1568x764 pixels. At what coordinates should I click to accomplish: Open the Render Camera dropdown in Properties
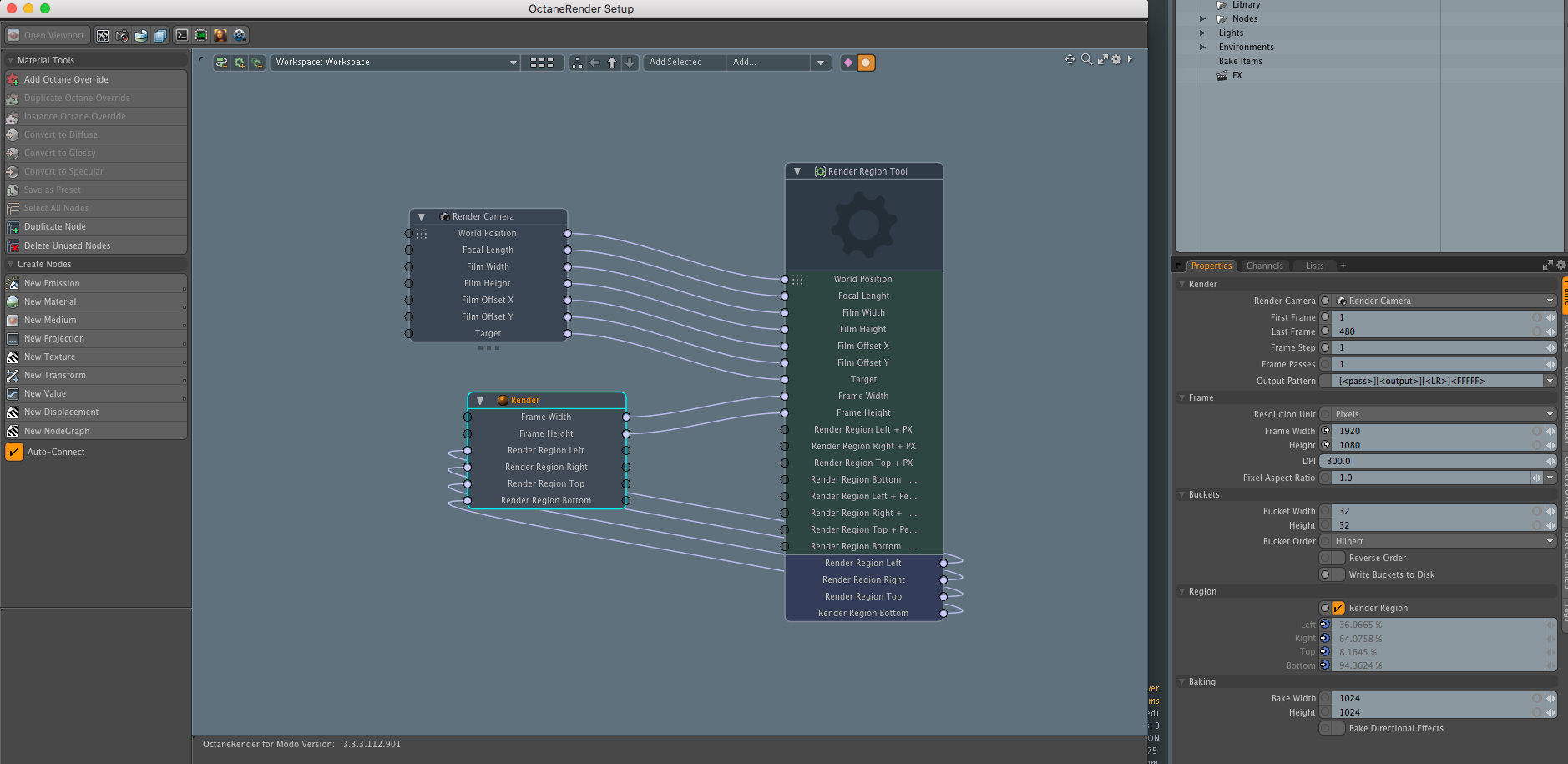(1444, 301)
